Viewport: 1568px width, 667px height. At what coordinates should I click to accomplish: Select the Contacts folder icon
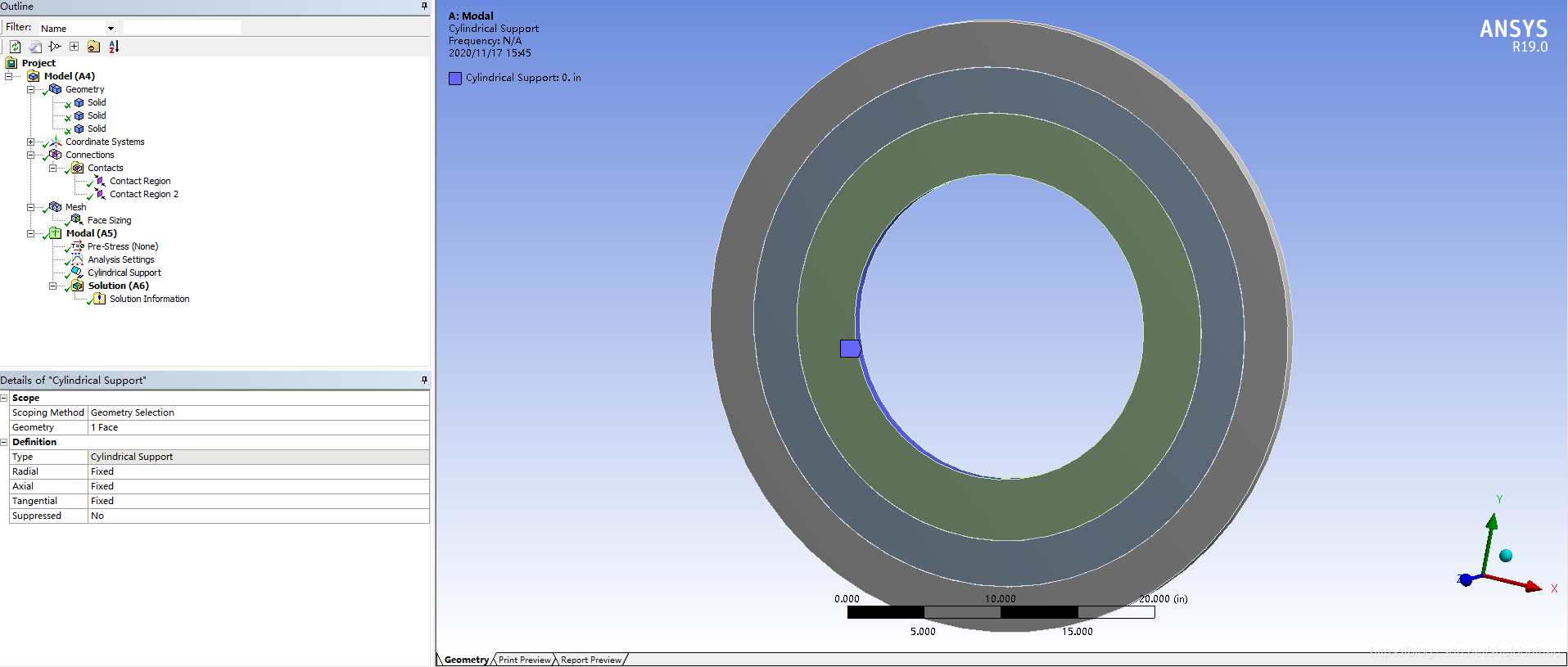click(x=77, y=168)
